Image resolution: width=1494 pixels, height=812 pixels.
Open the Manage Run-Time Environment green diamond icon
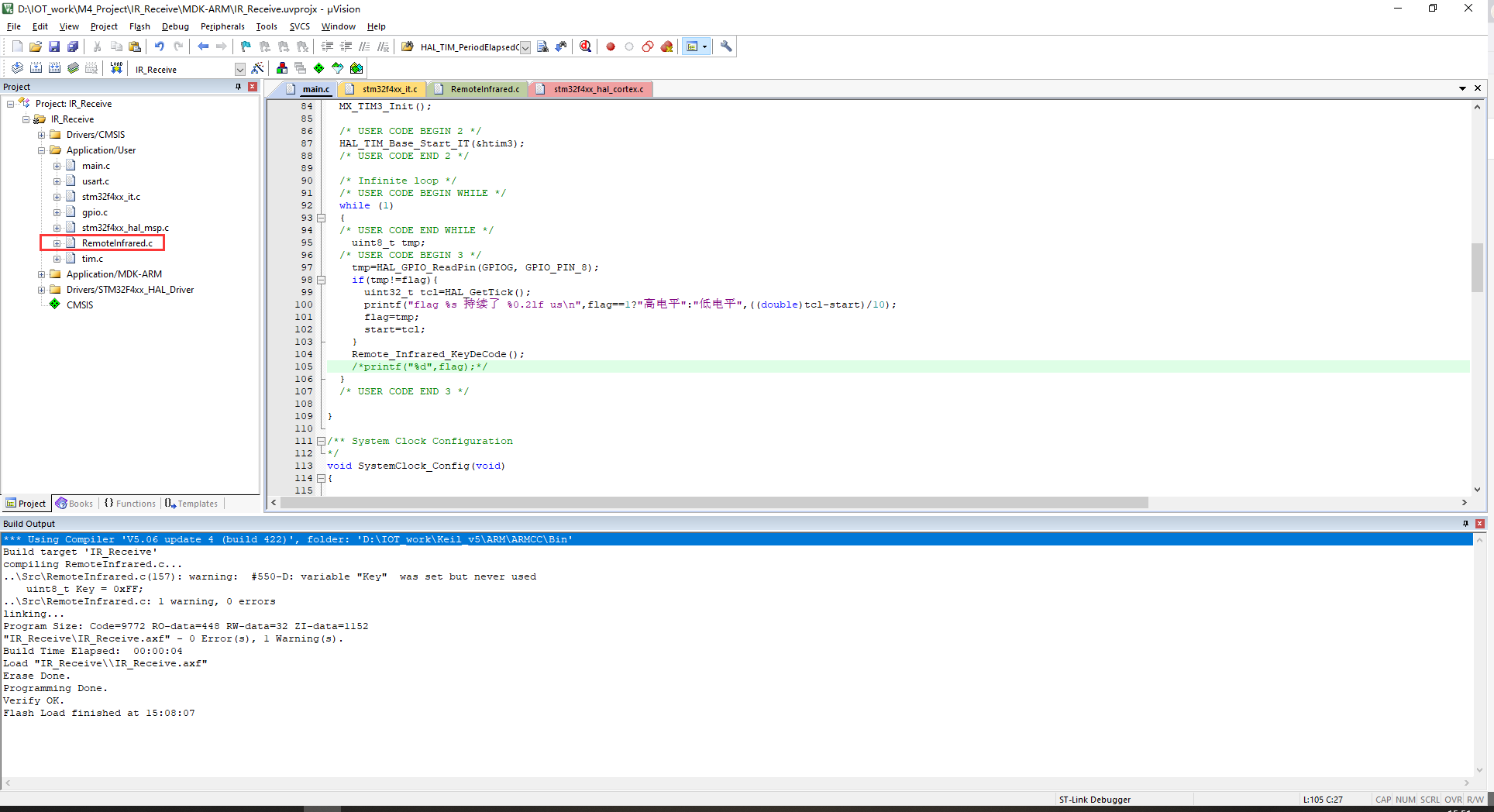click(319, 68)
